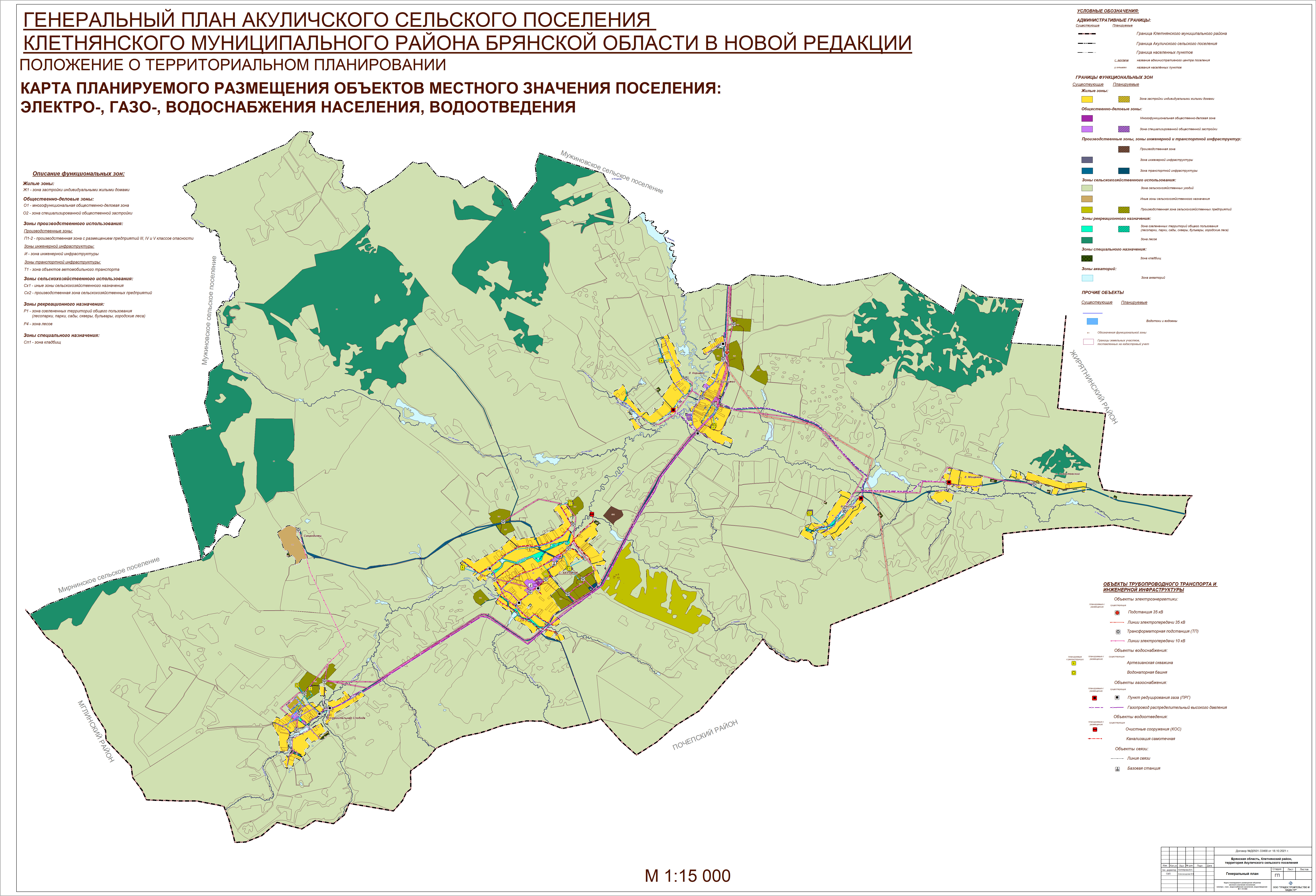Click underlined Зоны транспортной инфраструктуры in left description
Viewport: 1316px width, 896px height.
pos(62,262)
